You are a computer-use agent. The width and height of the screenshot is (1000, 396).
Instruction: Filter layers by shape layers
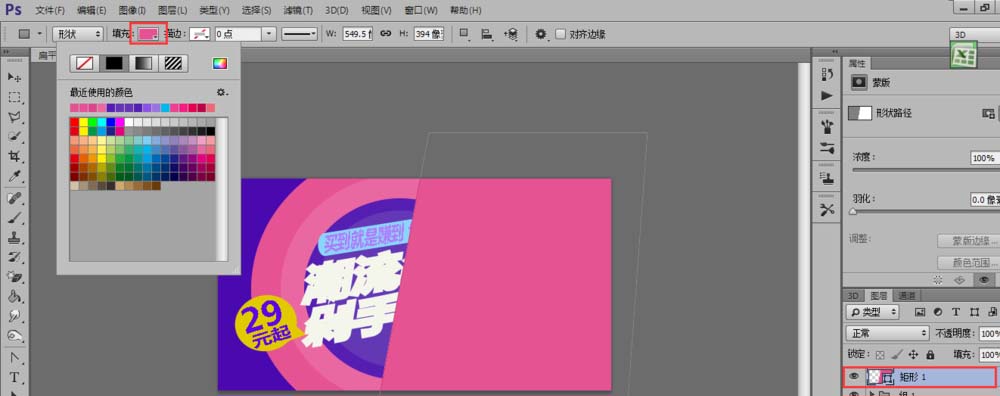[x=974, y=312]
